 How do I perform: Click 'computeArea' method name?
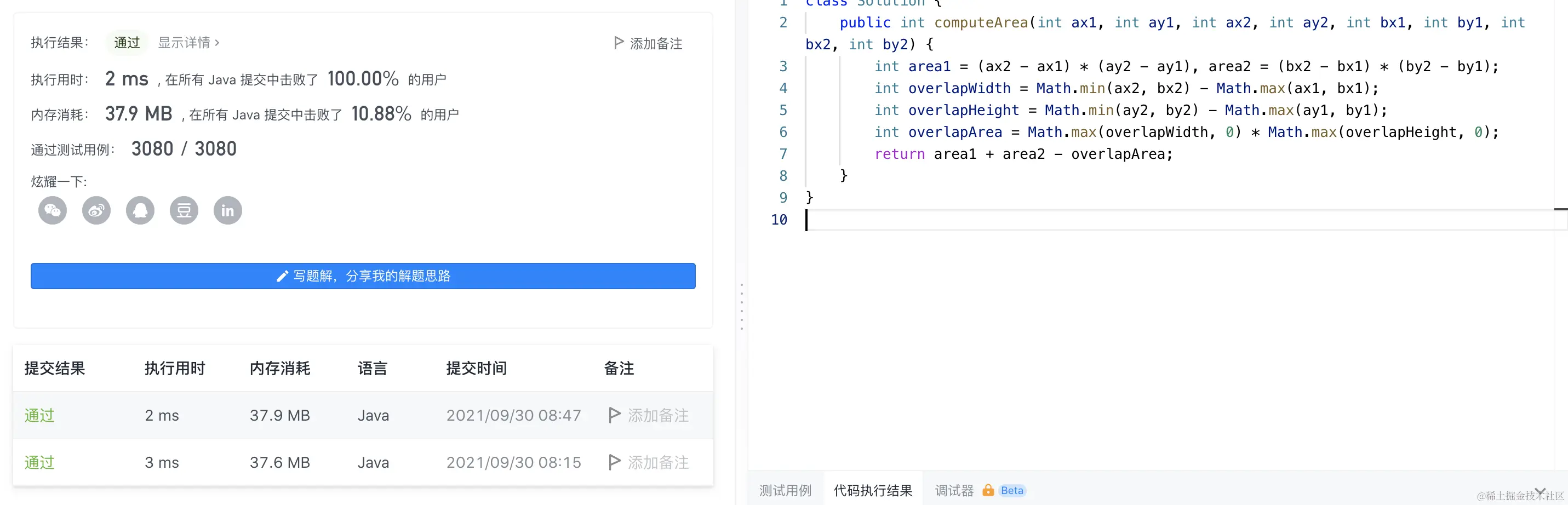click(981, 22)
